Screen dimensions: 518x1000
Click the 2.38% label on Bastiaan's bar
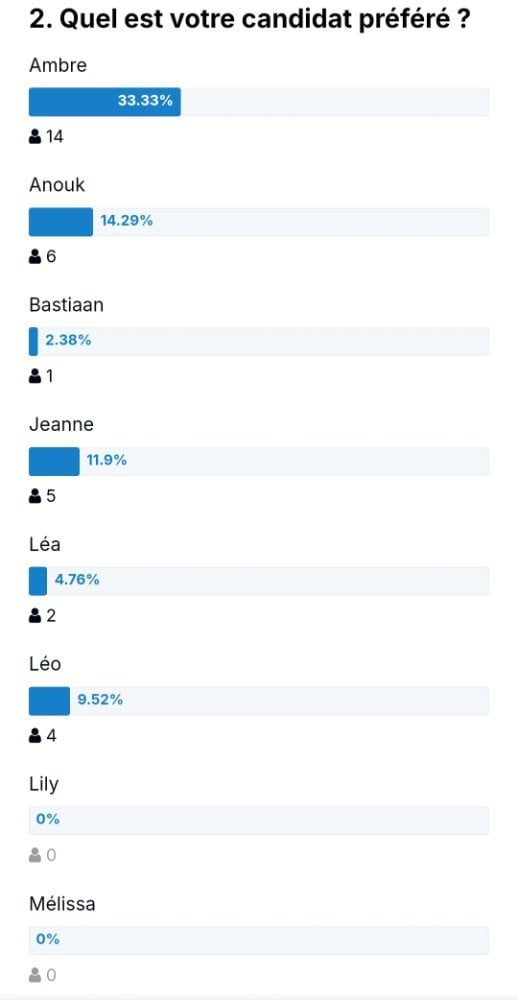click(x=68, y=341)
